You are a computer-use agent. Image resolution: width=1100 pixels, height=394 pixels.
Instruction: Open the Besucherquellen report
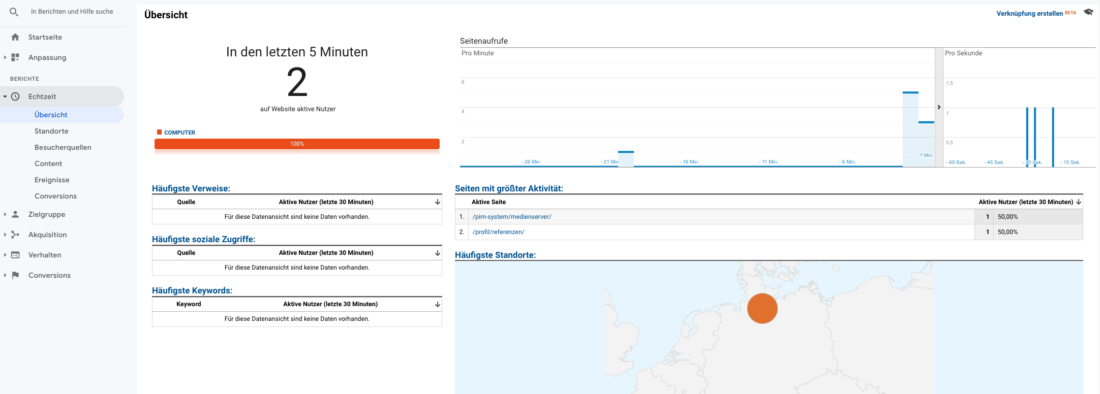pos(62,147)
